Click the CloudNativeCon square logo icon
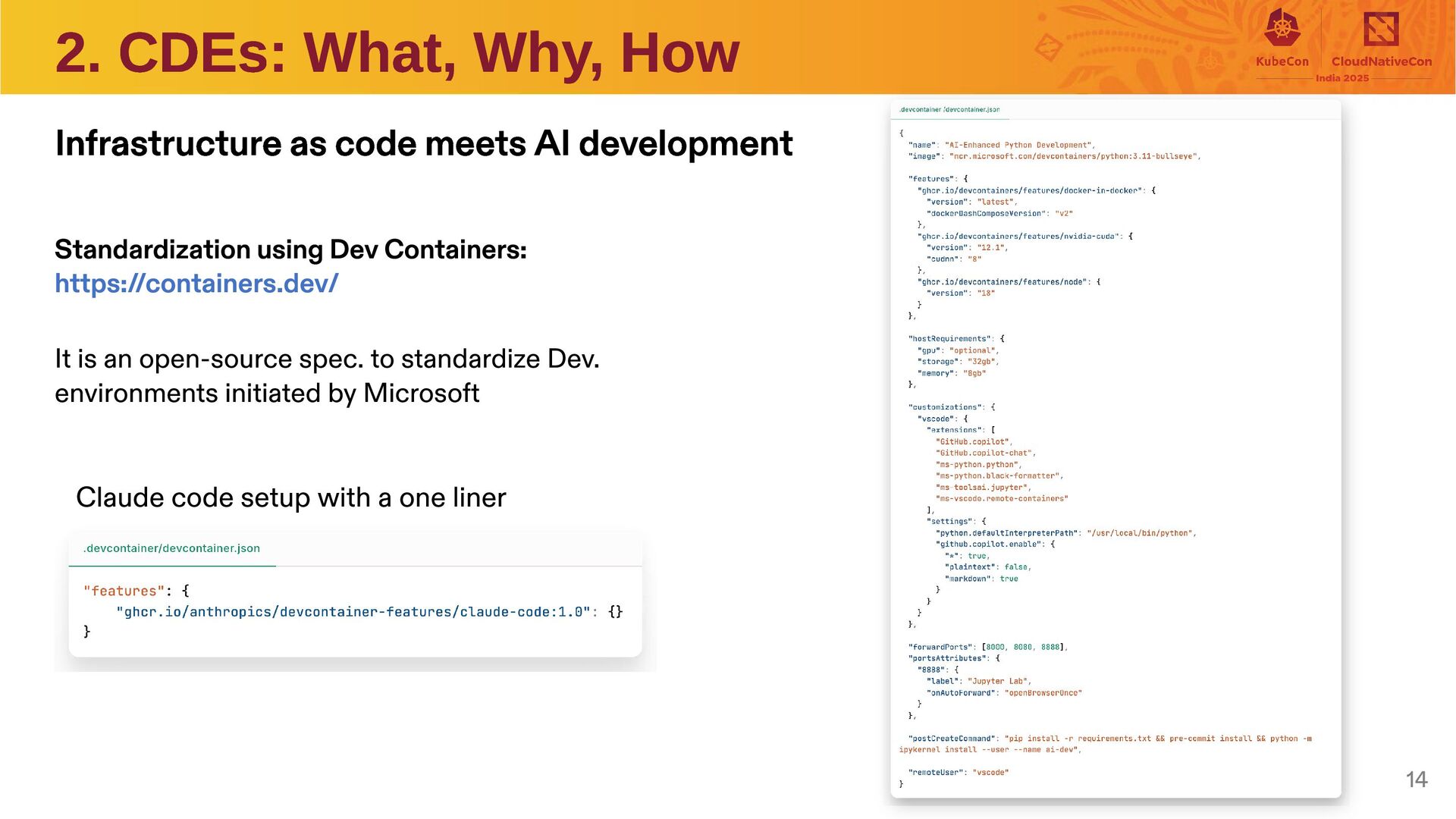This screenshot has height=819, width=1456. pyautogui.click(x=1381, y=30)
